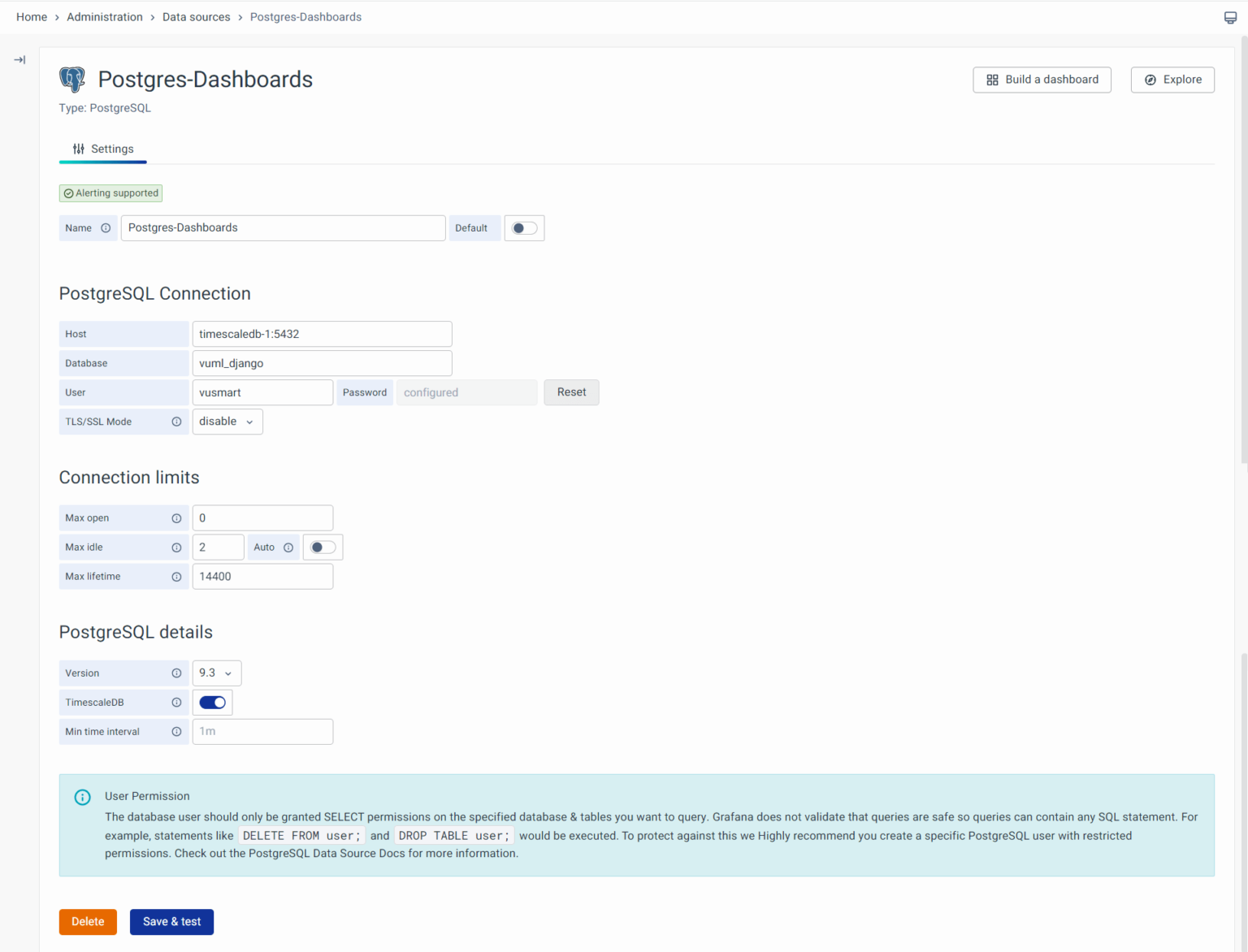
Task: Click the Host input field
Action: pos(322,334)
